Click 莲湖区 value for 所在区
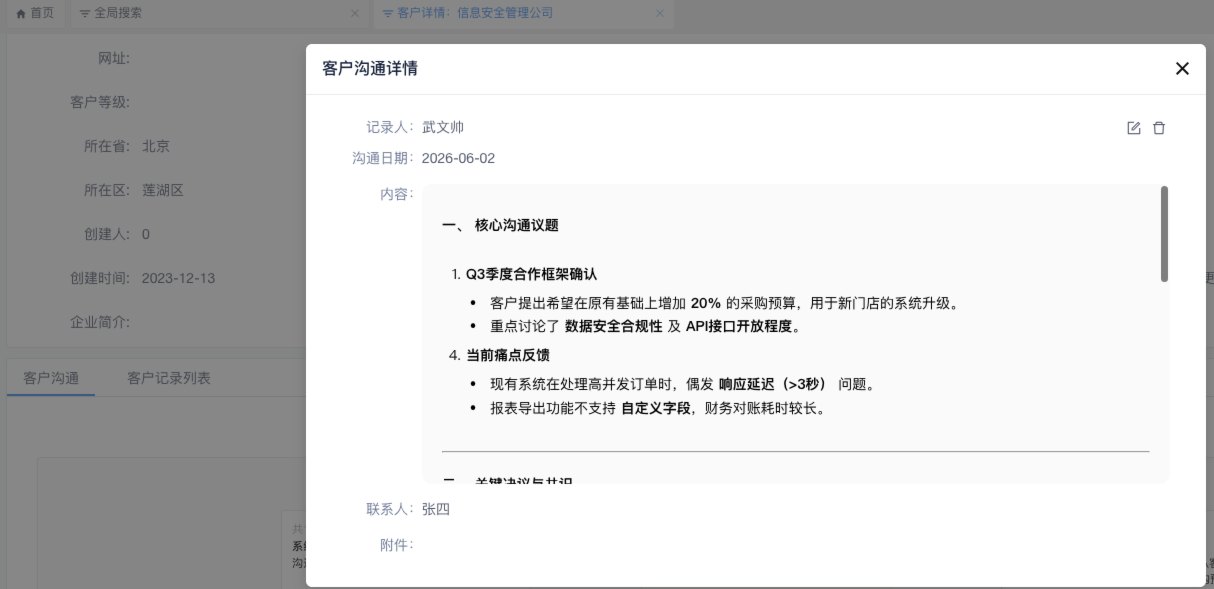Image resolution: width=1214 pixels, height=589 pixels. [x=163, y=190]
